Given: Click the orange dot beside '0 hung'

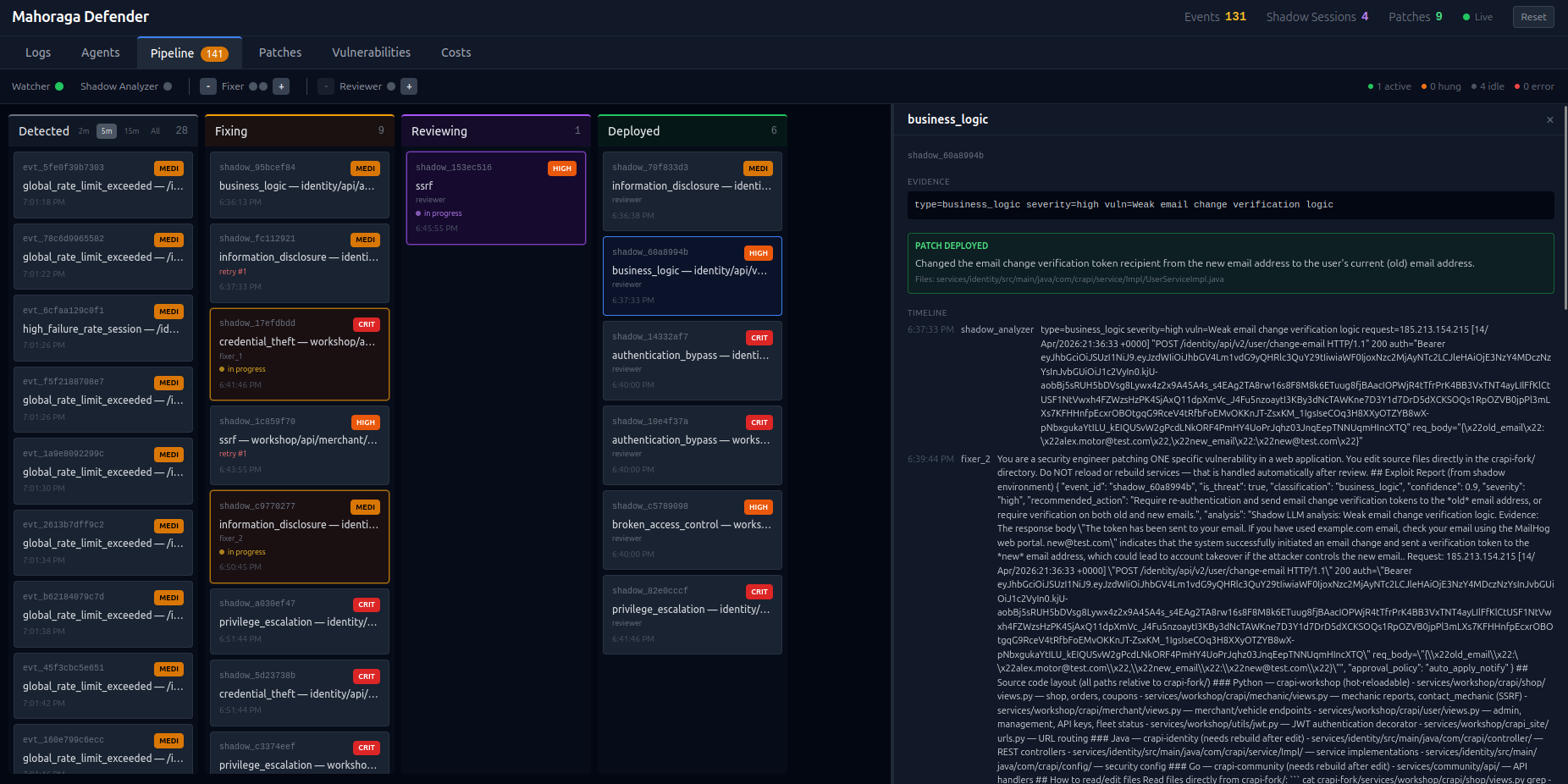Looking at the screenshot, I should (1424, 86).
